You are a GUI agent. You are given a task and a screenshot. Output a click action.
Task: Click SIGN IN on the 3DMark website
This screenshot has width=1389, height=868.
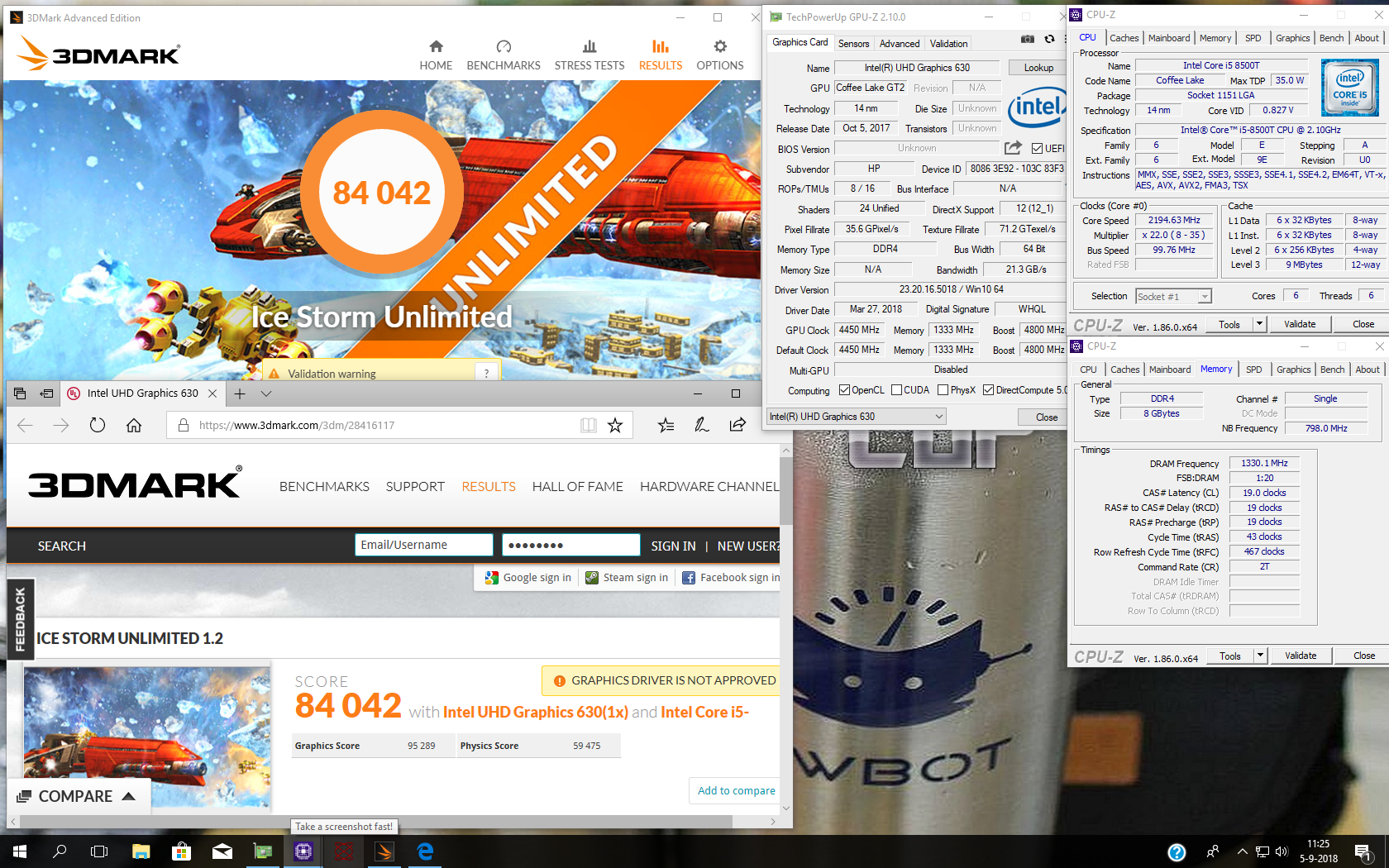click(673, 546)
